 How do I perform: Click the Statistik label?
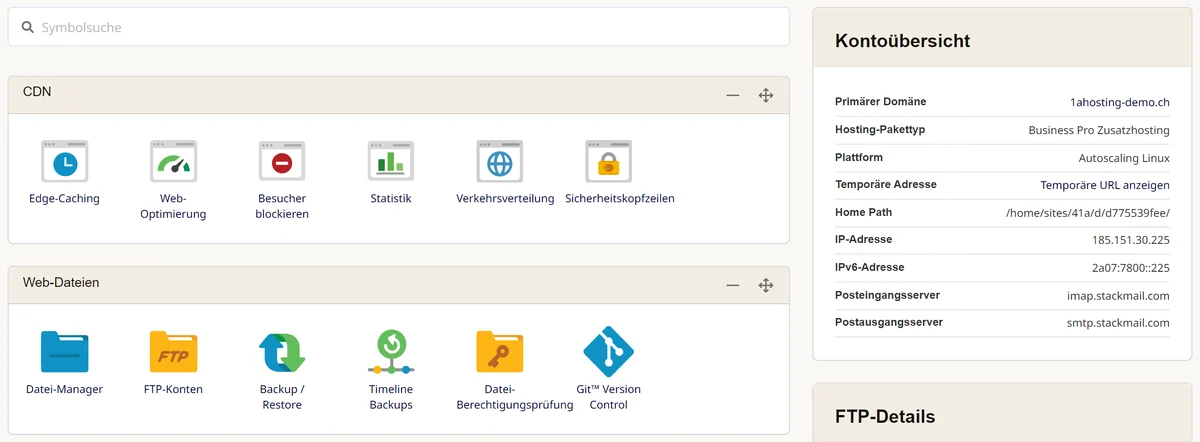coord(391,198)
